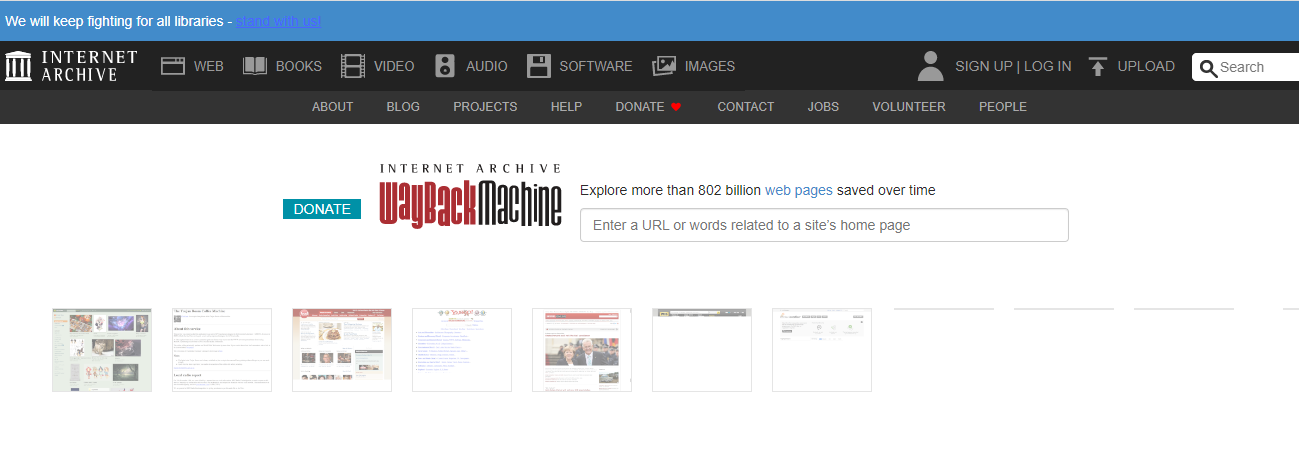This screenshot has height=470, width=1299.
Task: Open the WEB menu label
Action: [209, 66]
